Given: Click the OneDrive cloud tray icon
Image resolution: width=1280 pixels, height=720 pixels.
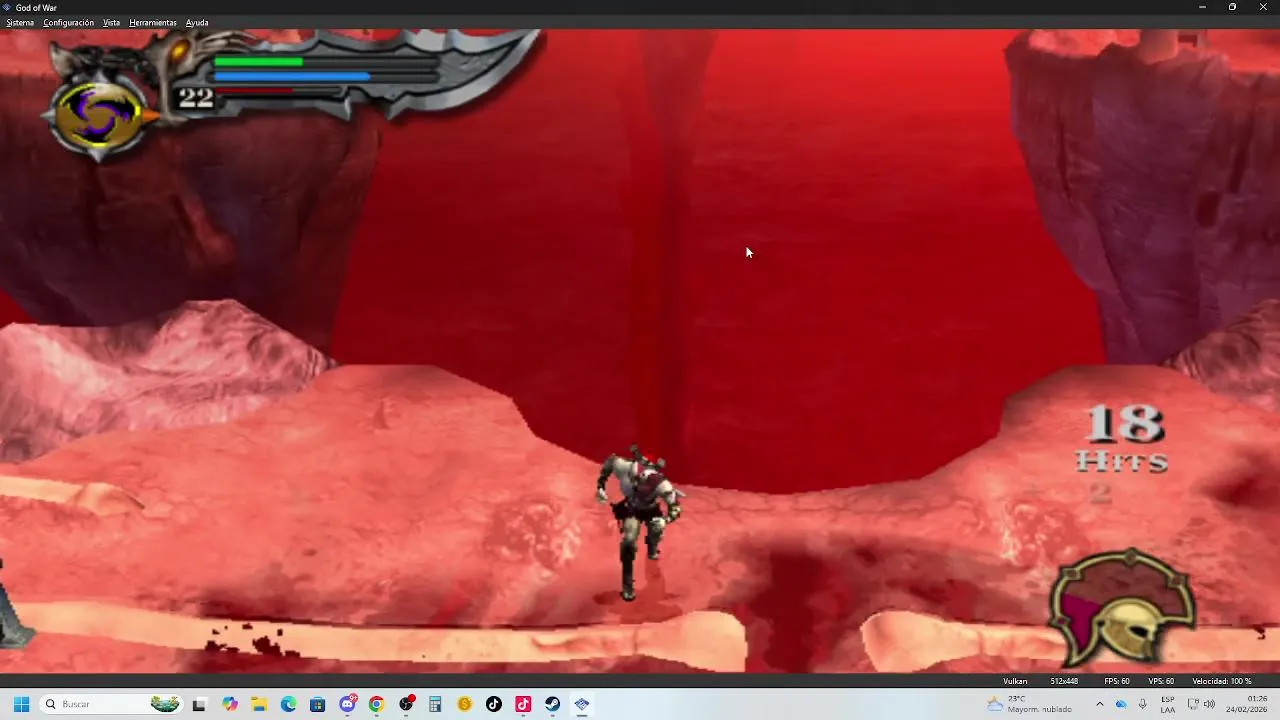Looking at the screenshot, I should point(1120,704).
